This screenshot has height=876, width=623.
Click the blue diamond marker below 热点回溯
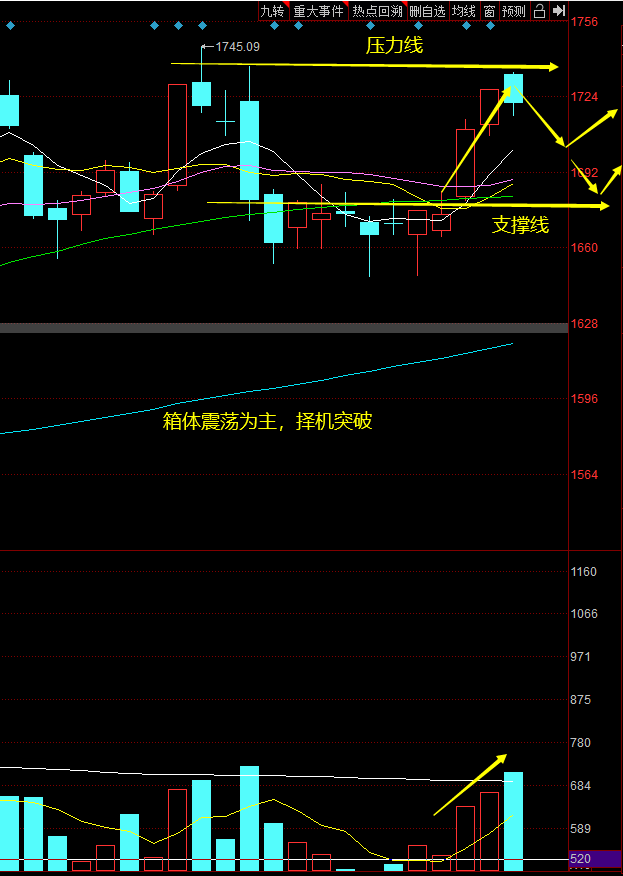point(370,26)
